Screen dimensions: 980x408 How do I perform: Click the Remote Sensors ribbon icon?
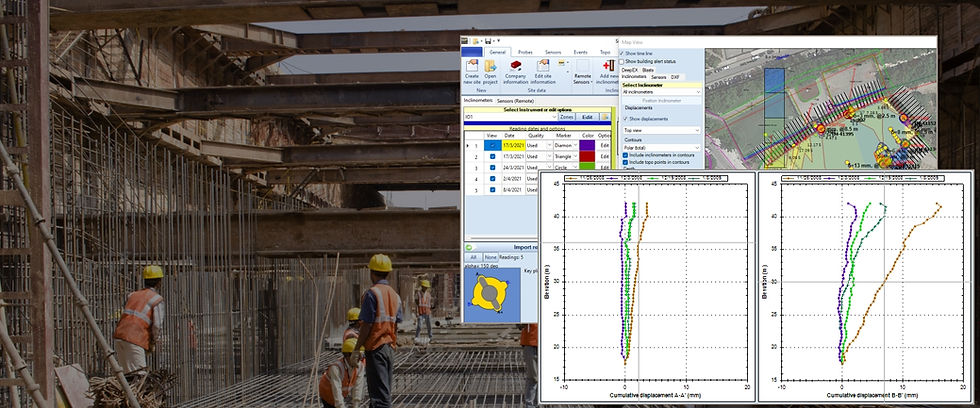(x=583, y=66)
